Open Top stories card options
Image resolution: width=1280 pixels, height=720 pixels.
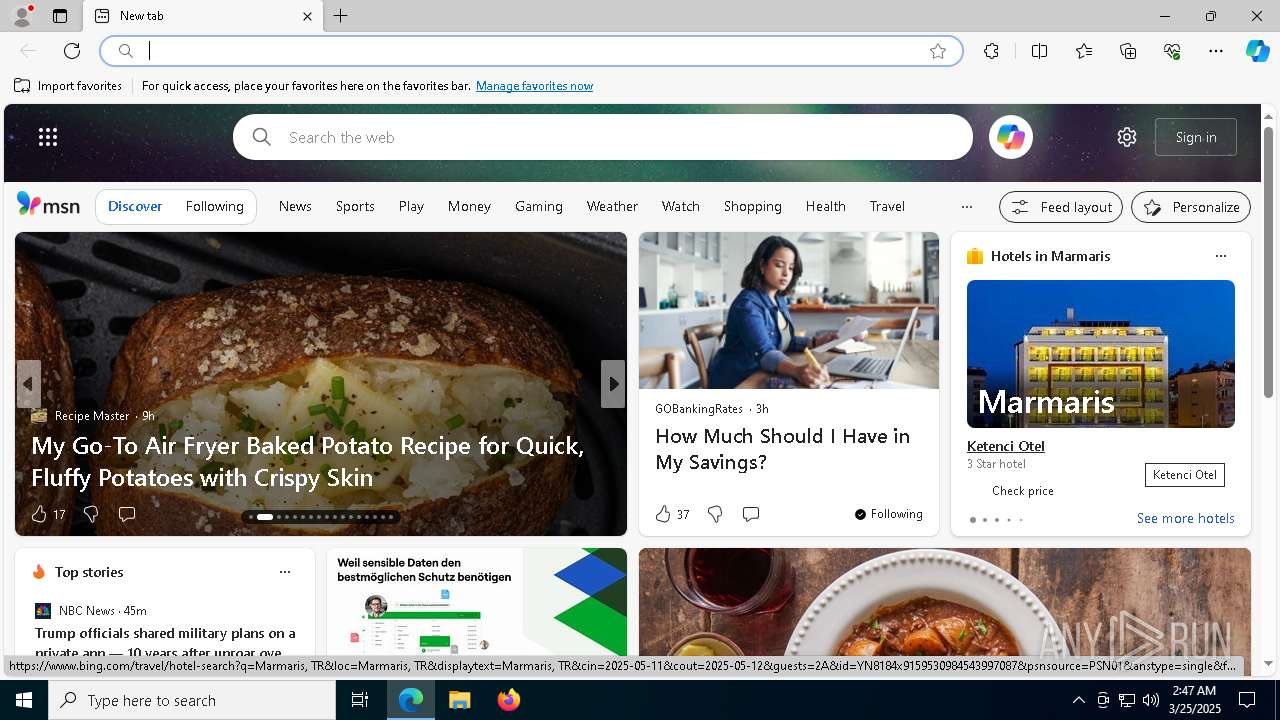coord(285,572)
